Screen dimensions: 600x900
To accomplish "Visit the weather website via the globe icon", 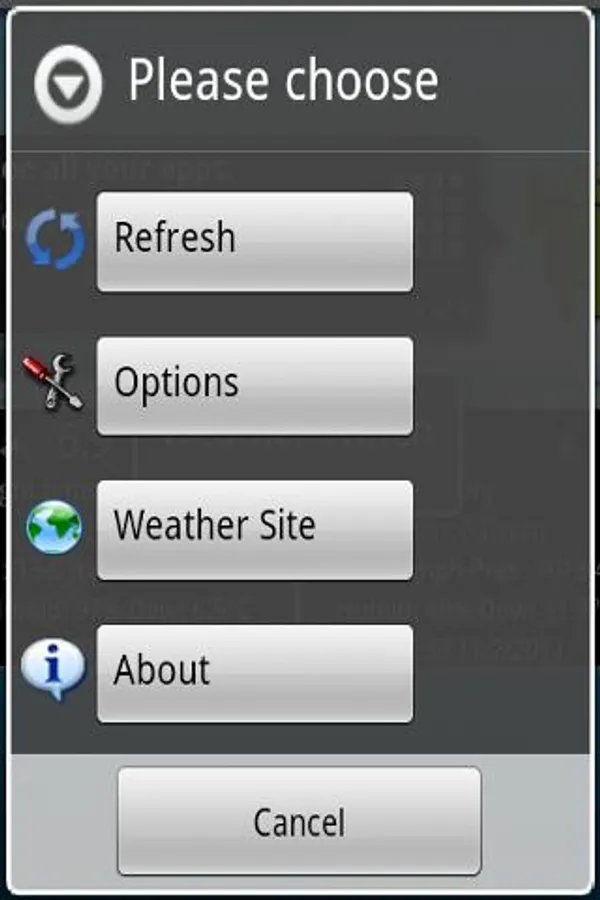I will [x=54, y=527].
